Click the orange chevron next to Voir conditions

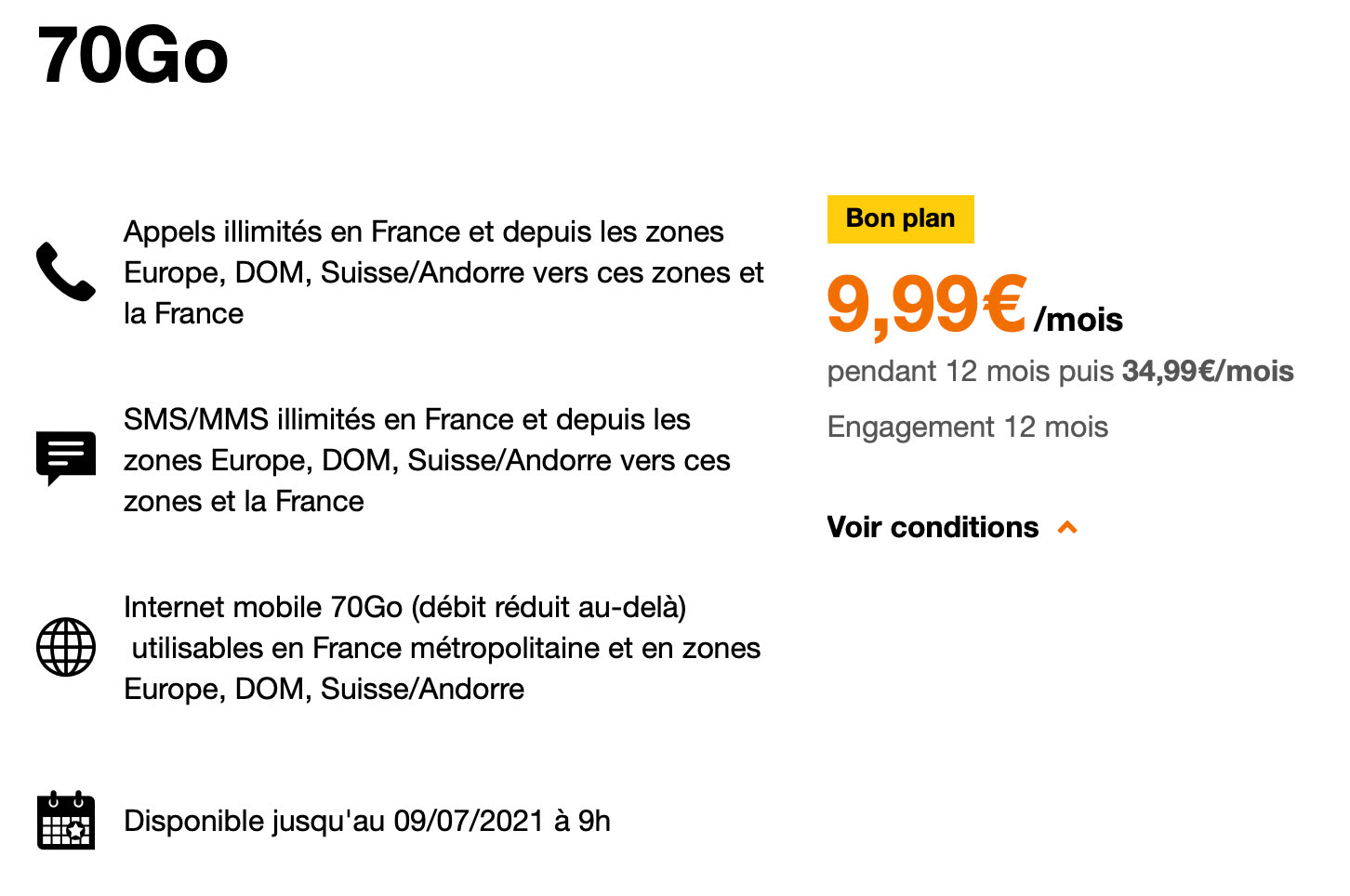(x=1067, y=527)
